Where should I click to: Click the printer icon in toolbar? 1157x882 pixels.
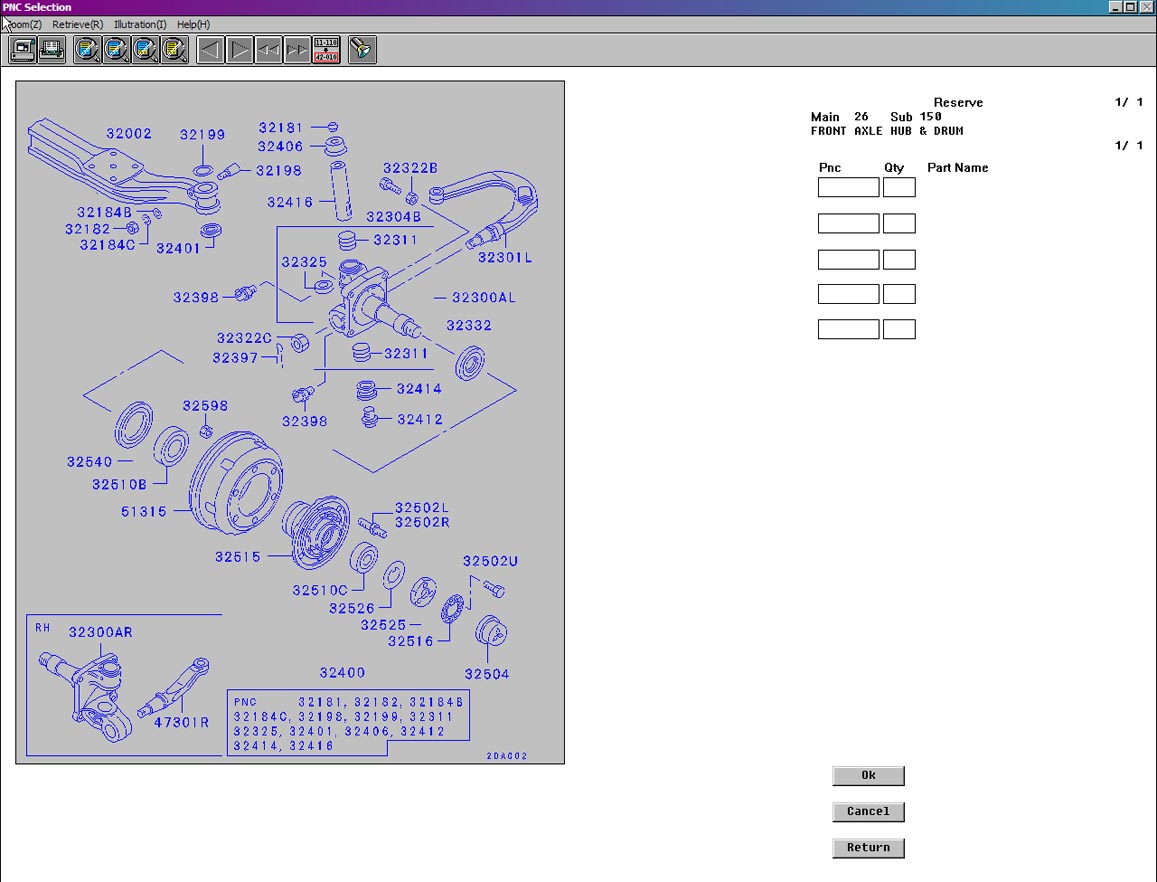click(51, 49)
